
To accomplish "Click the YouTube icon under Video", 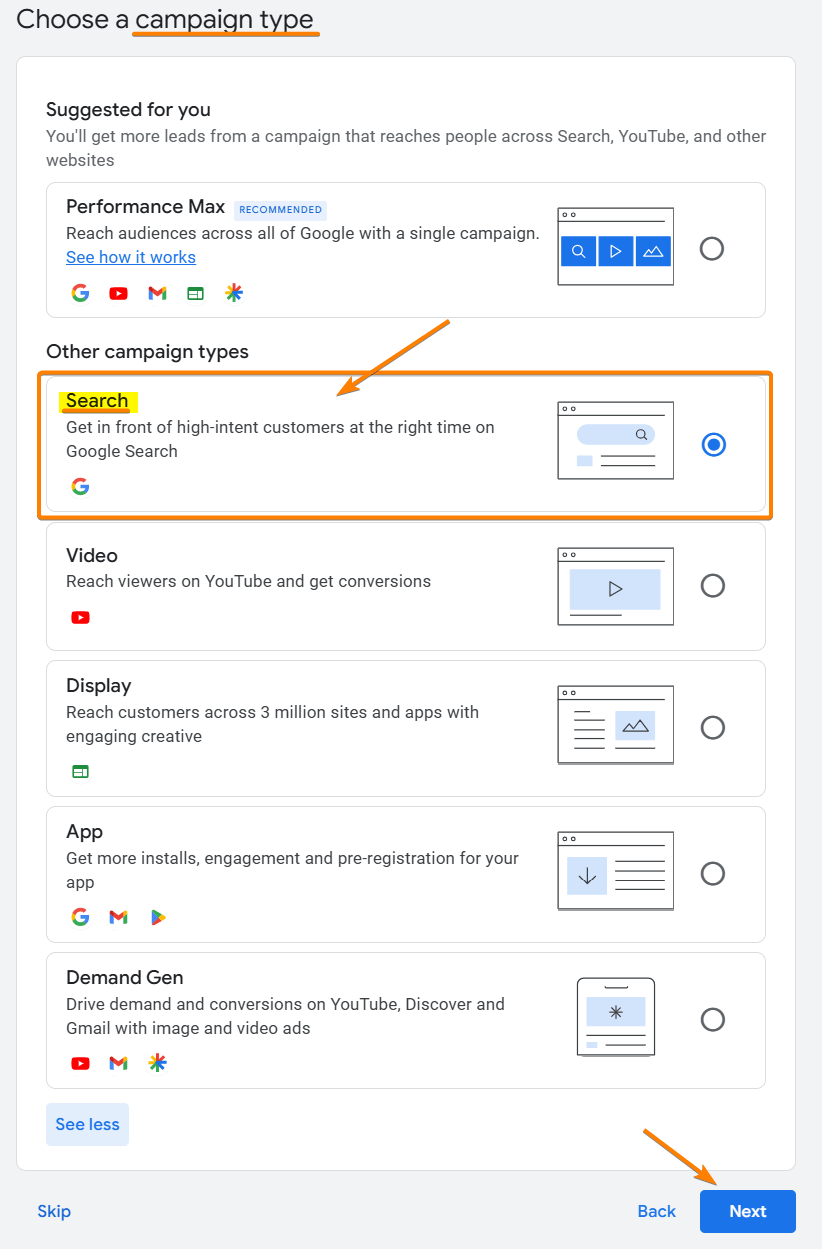I will click(x=81, y=617).
